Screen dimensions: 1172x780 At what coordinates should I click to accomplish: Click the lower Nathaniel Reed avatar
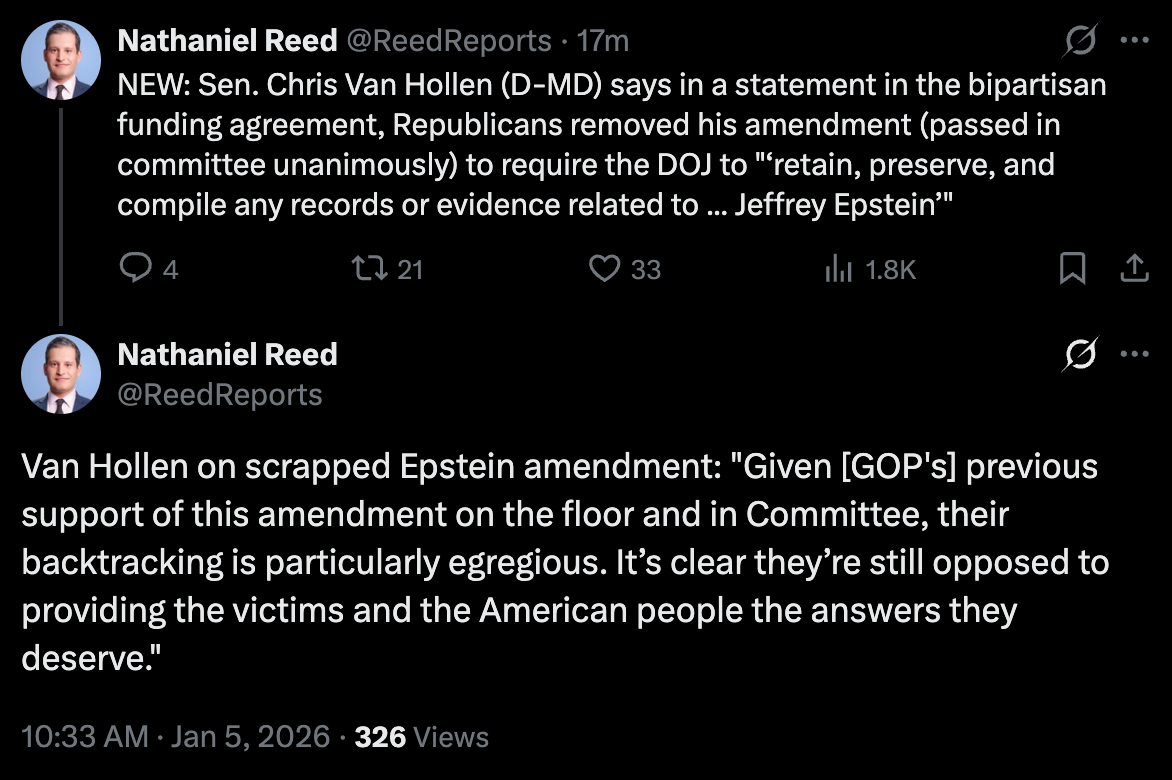(x=60, y=374)
